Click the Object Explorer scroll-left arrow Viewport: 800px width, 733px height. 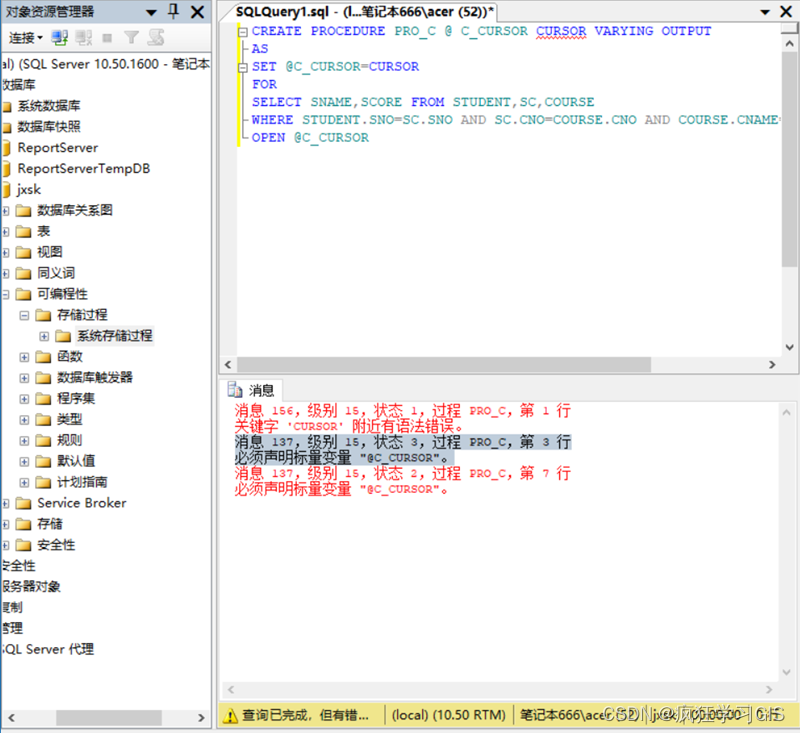pyautogui.click(x=11, y=718)
